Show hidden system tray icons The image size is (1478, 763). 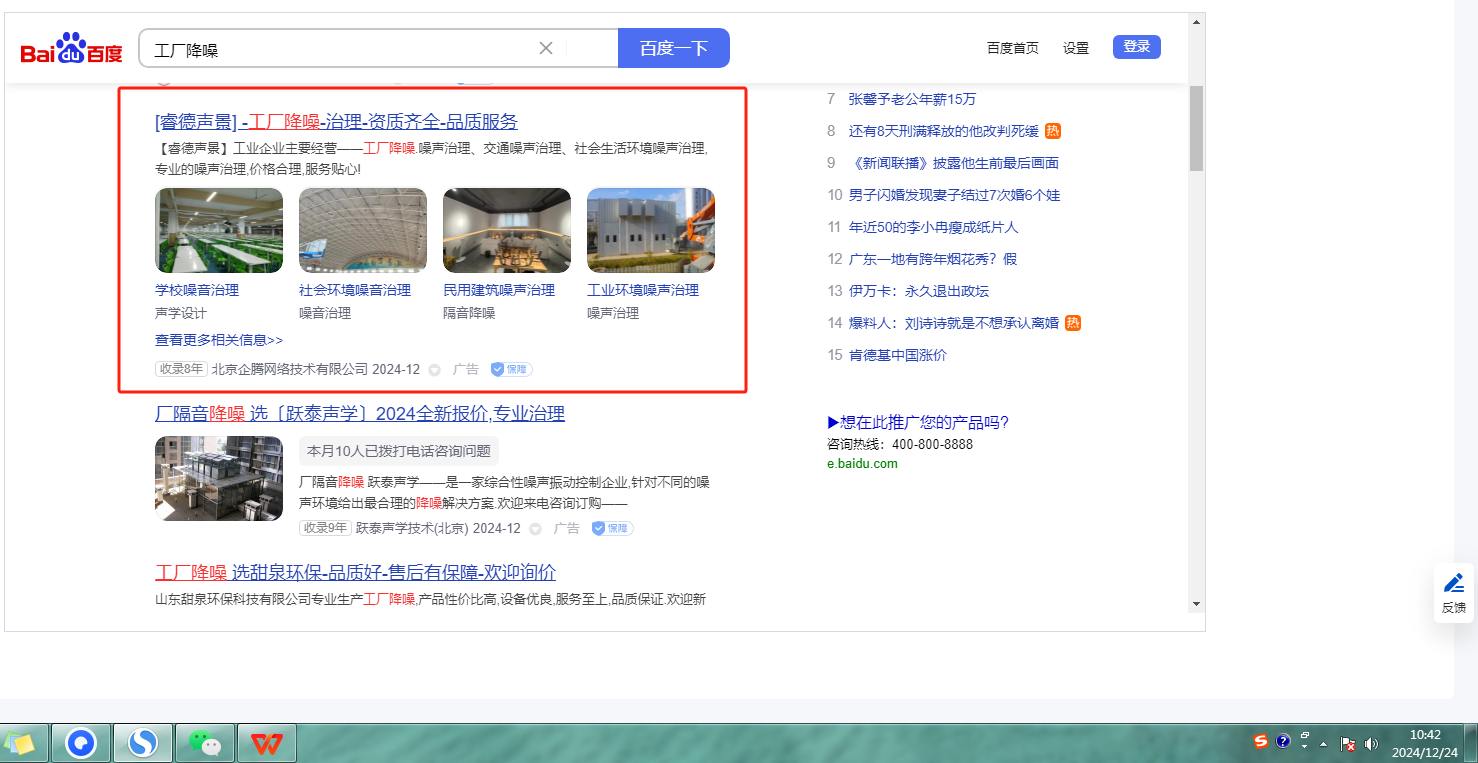(1324, 744)
